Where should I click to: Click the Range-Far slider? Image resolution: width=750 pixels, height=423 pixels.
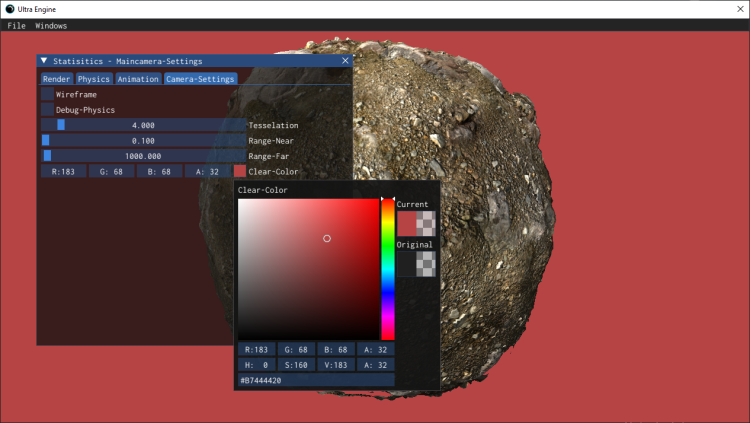click(143, 156)
